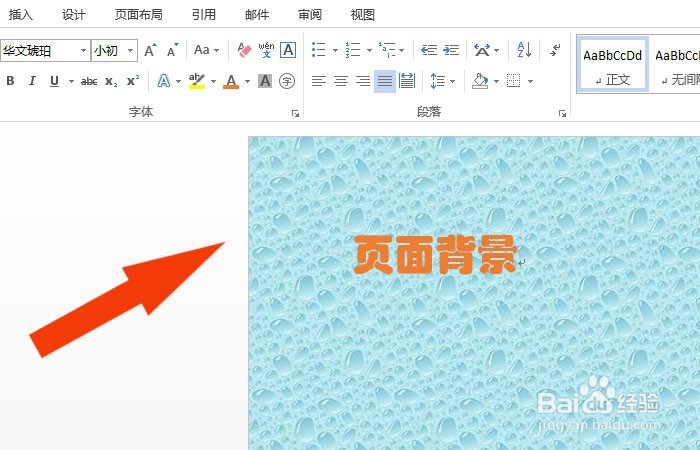Screen dimensions: 700x450
Task: Sort text with A-Z sort icon
Action: (524, 50)
